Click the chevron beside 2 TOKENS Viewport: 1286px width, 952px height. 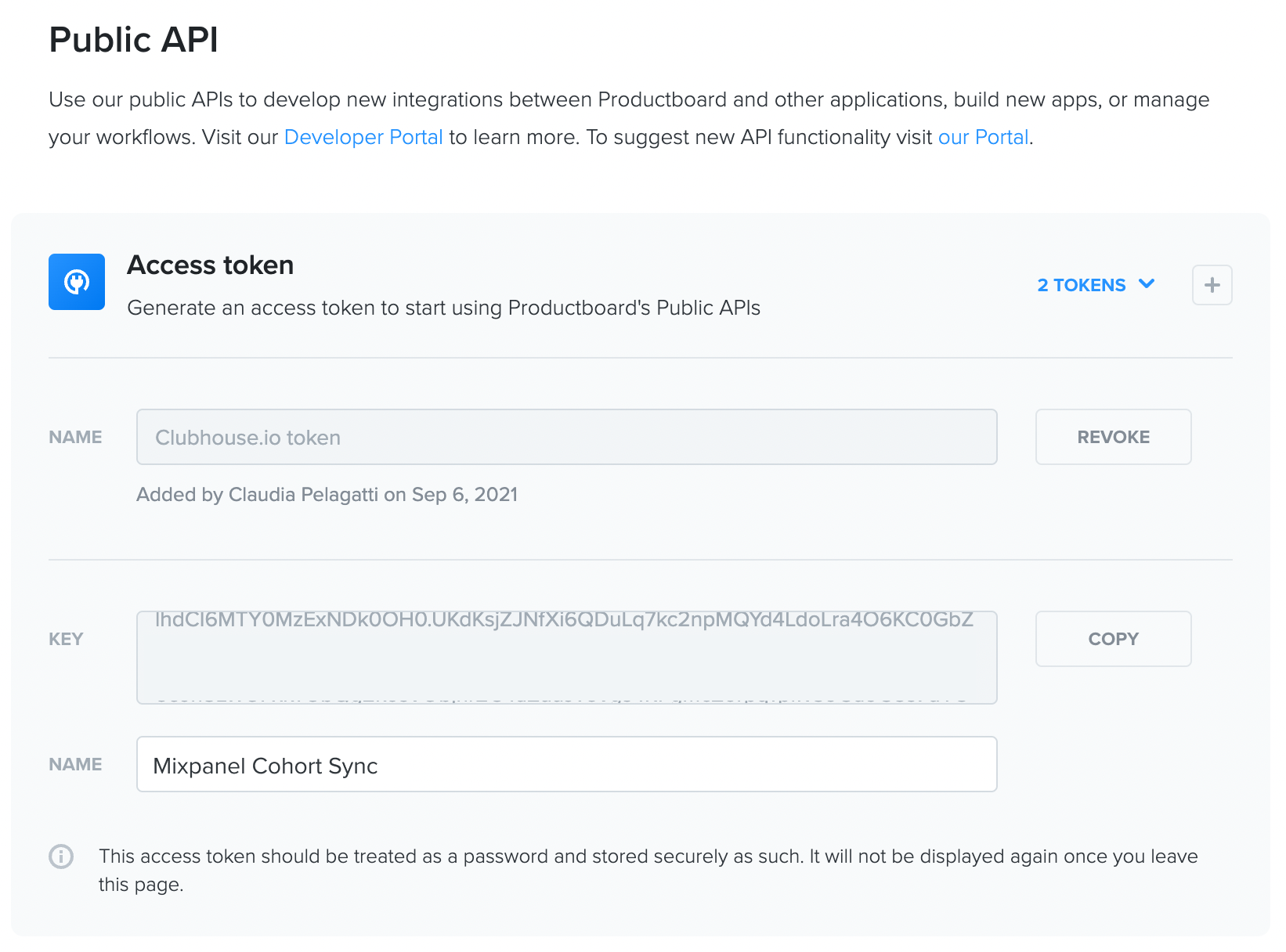[x=1147, y=285]
